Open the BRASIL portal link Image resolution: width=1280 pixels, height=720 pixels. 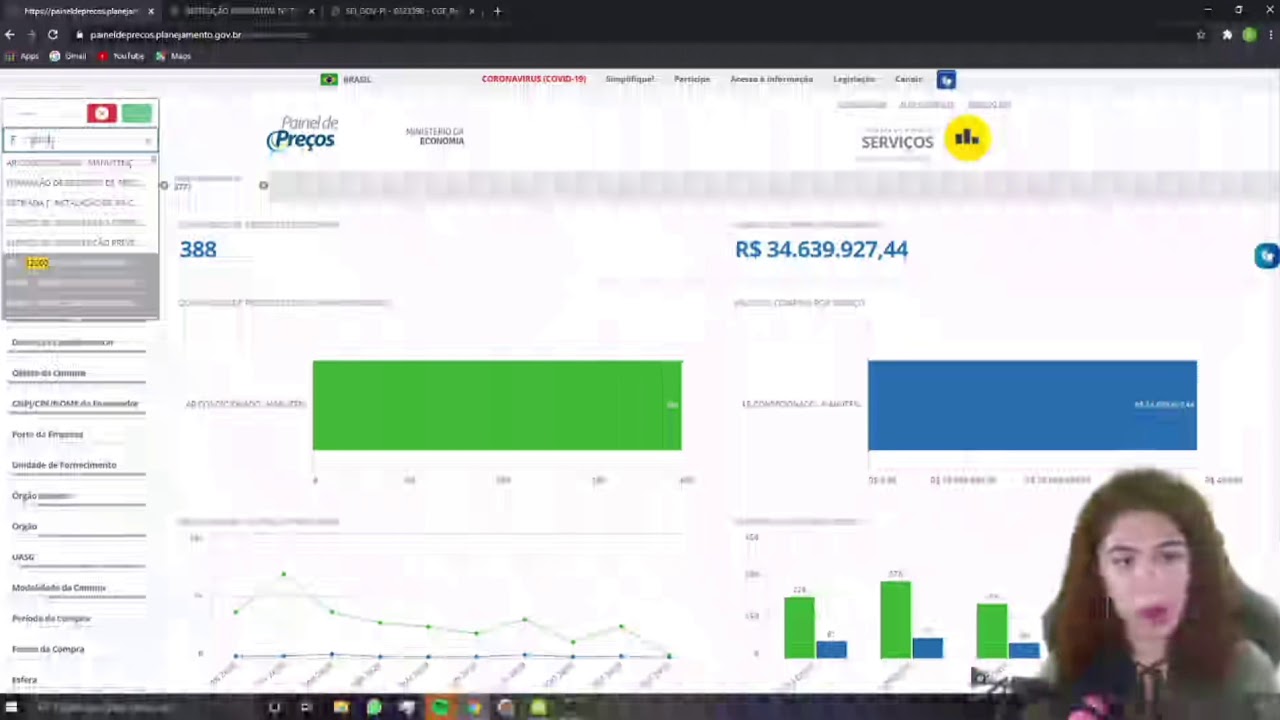pyautogui.click(x=357, y=79)
